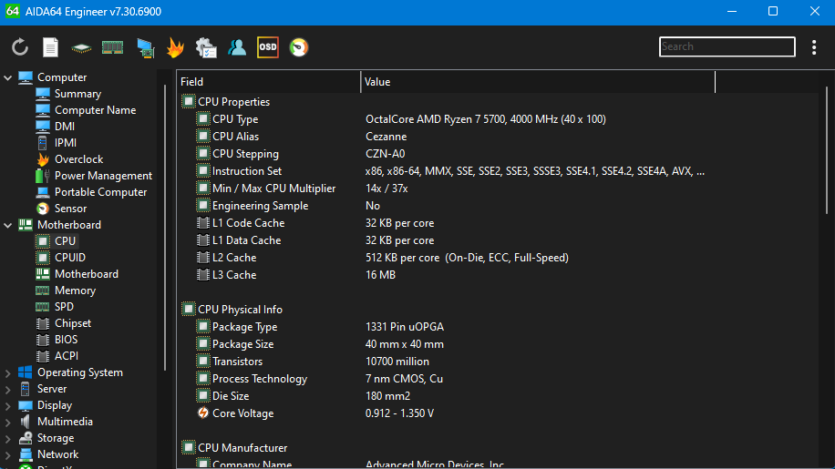Image resolution: width=835 pixels, height=469 pixels.
Task: Open the DMI page
Action: pos(64,127)
